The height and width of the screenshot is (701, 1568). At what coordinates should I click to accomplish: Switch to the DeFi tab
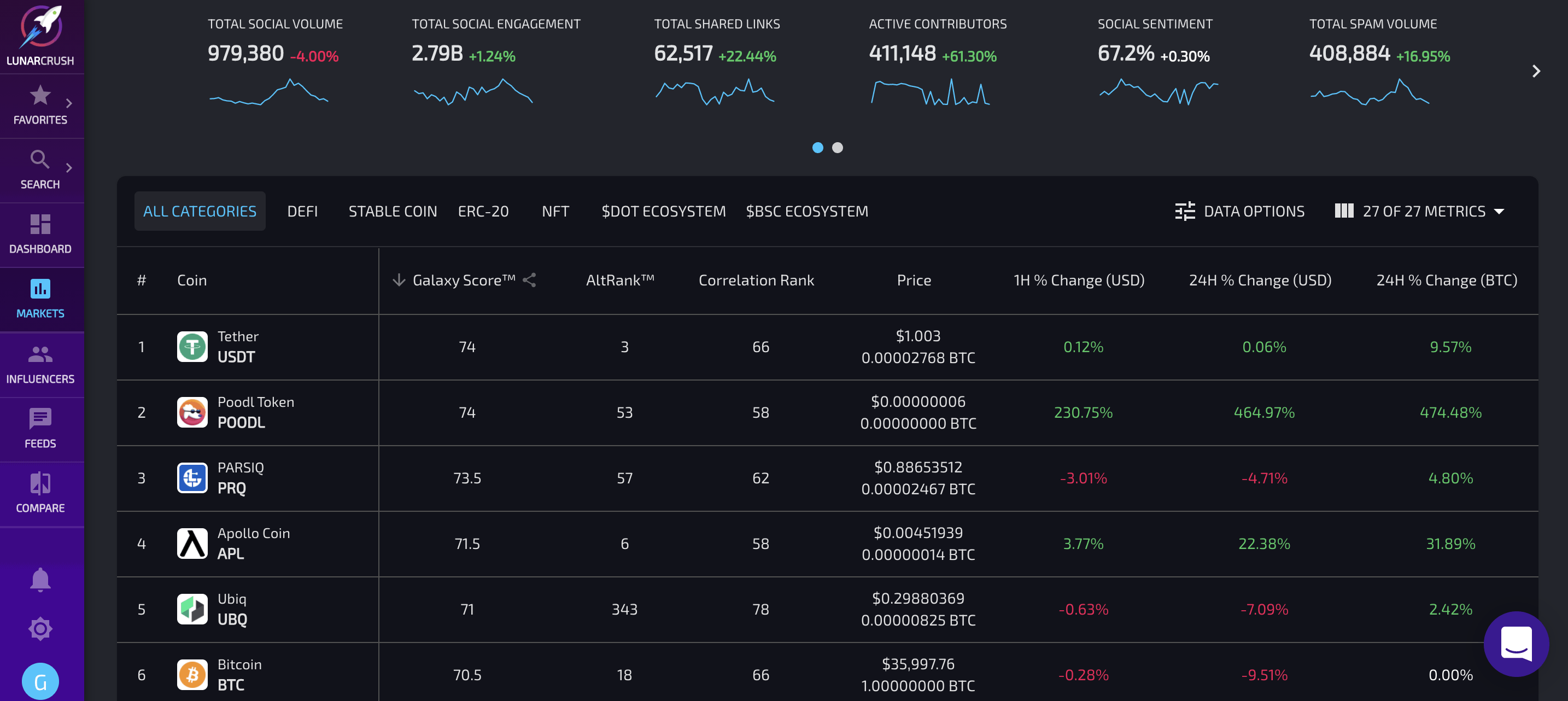(x=302, y=211)
